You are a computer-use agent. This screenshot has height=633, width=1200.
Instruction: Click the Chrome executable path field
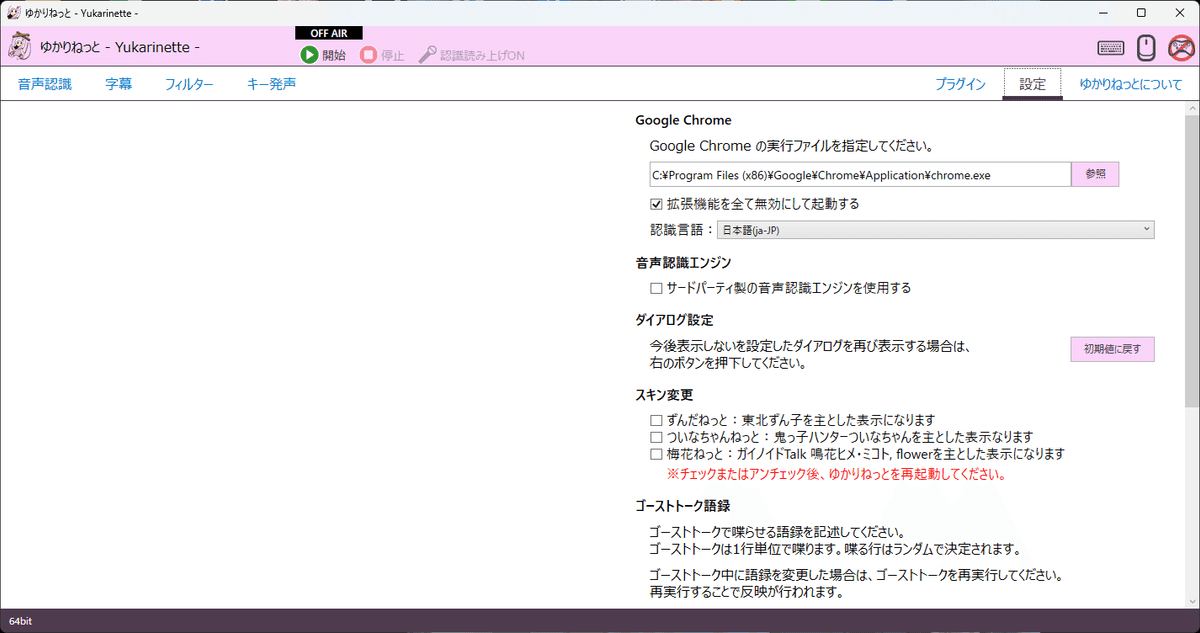(860, 174)
